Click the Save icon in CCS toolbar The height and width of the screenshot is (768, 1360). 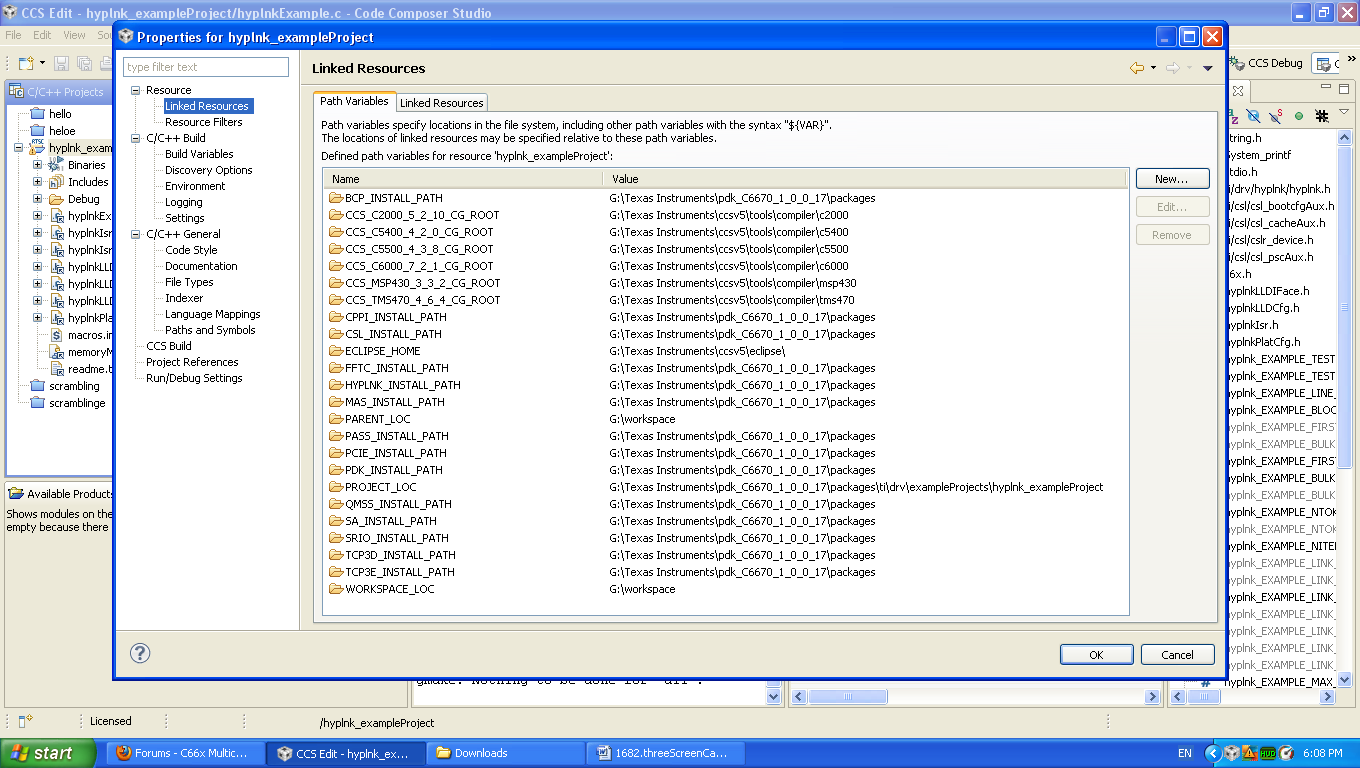62,63
